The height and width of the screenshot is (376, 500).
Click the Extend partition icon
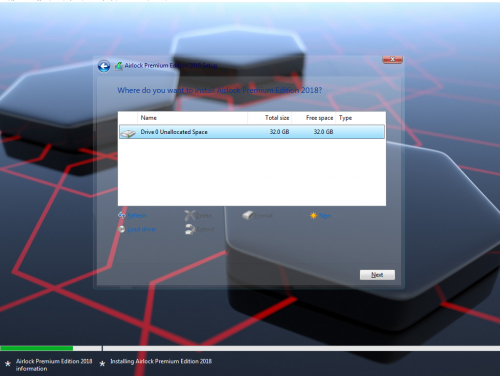coord(190,229)
